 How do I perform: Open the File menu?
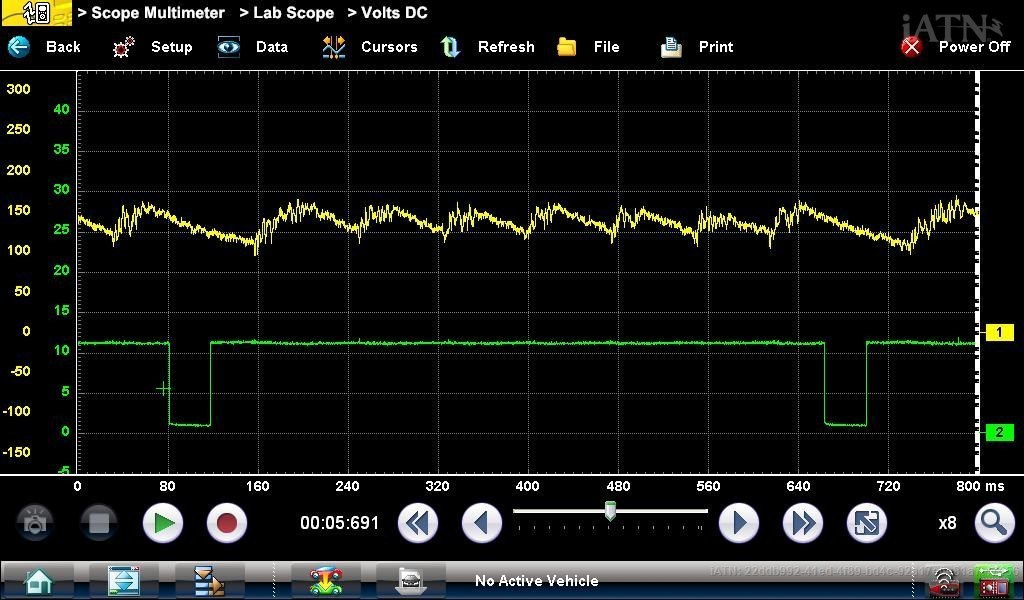click(589, 47)
